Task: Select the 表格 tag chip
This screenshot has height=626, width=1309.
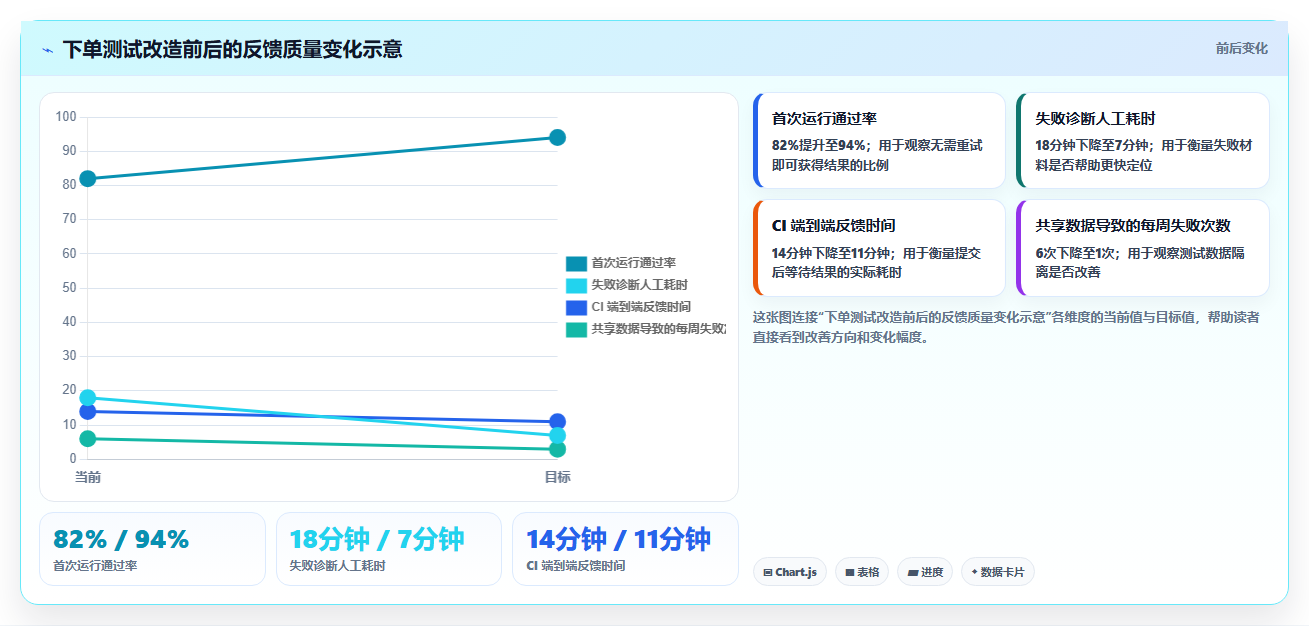Action: pos(862,572)
